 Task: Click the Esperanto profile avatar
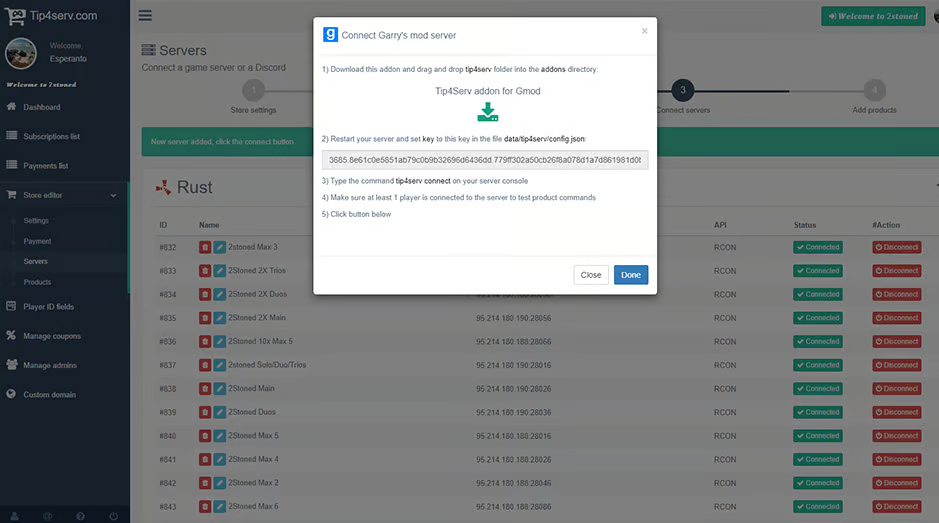click(x=21, y=53)
